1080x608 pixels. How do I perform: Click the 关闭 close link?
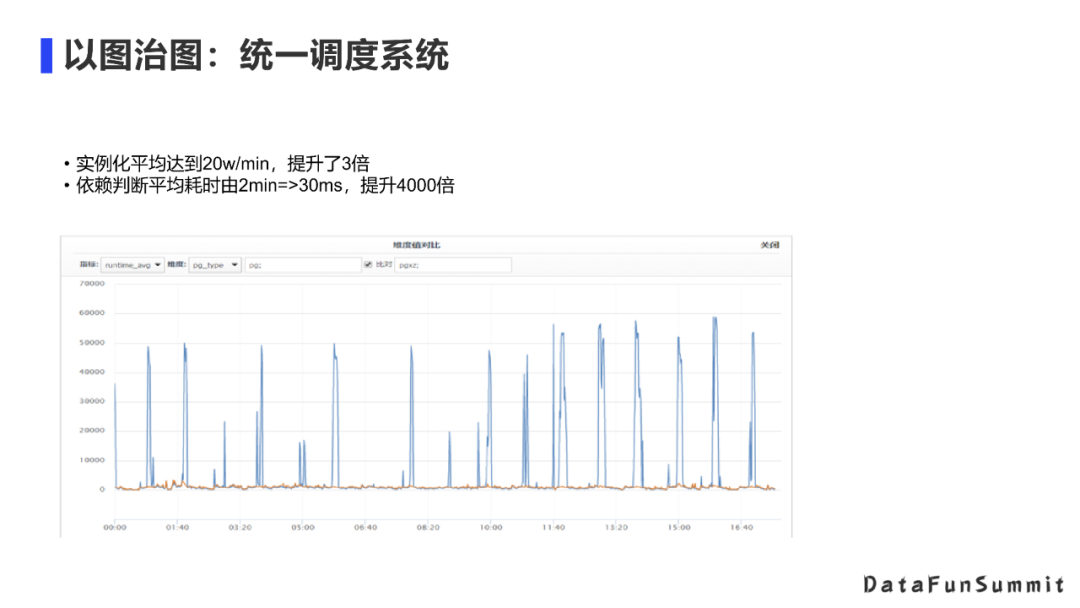coord(770,245)
